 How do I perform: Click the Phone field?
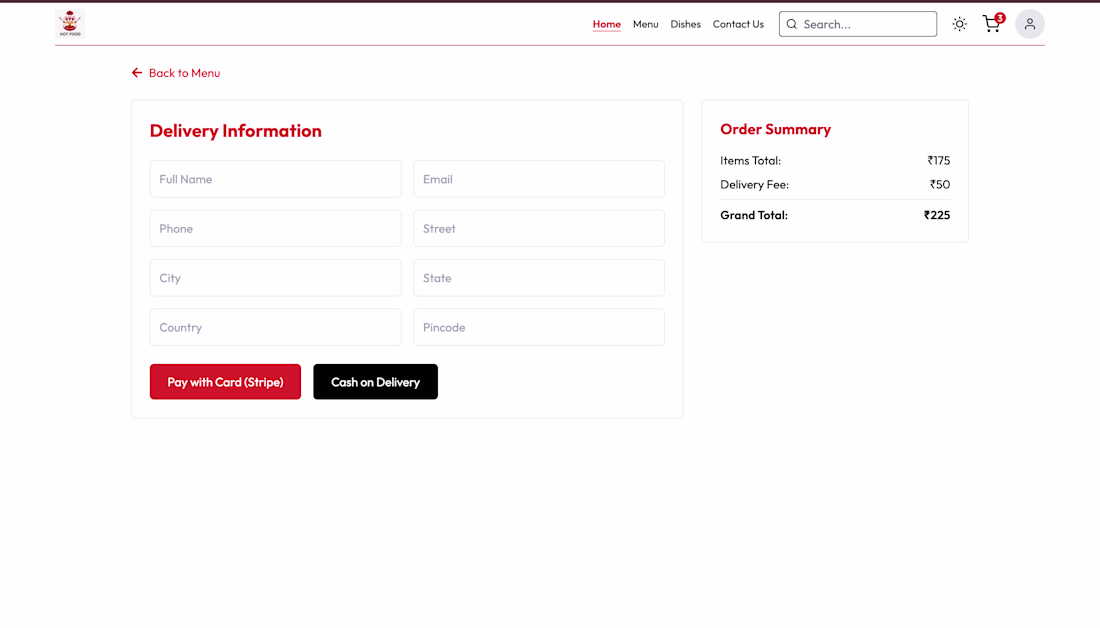point(275,228)
